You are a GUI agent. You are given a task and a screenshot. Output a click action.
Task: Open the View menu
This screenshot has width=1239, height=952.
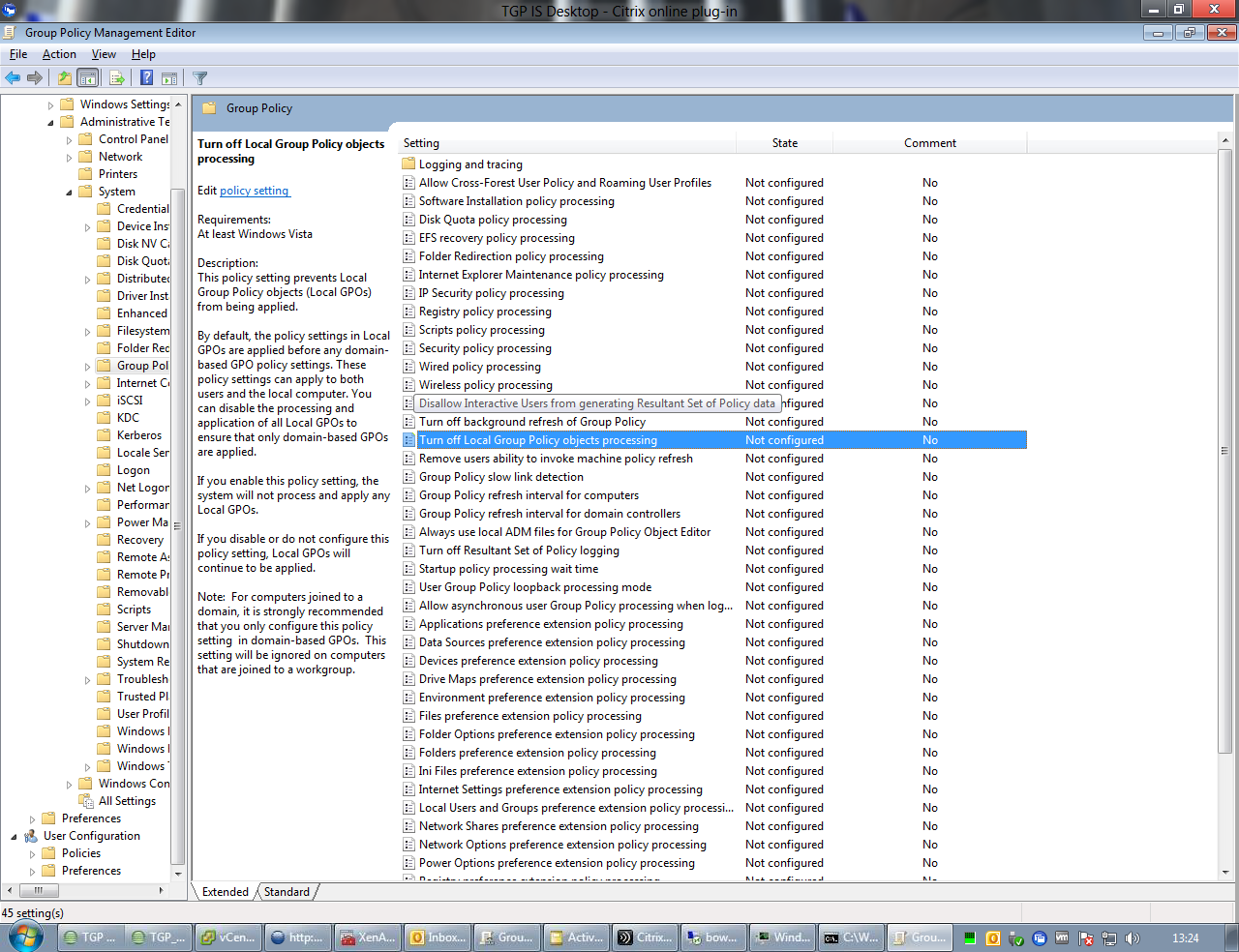click(x=104, y=54)
